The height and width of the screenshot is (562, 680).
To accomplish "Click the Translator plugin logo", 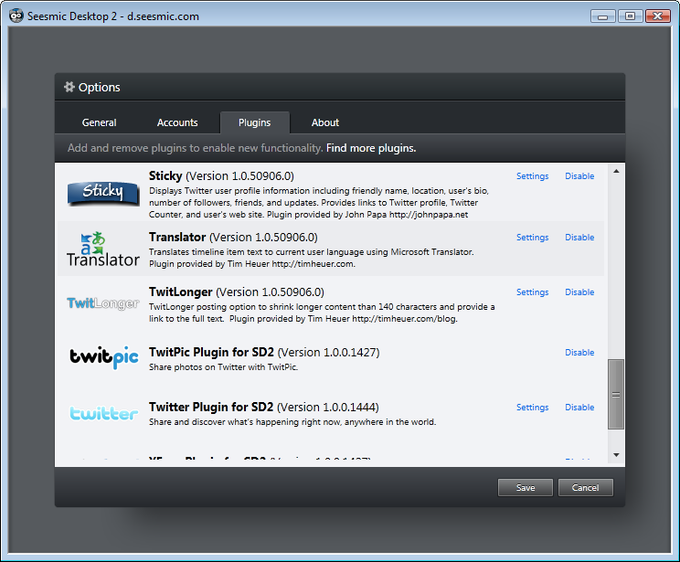I will [103, 249].
